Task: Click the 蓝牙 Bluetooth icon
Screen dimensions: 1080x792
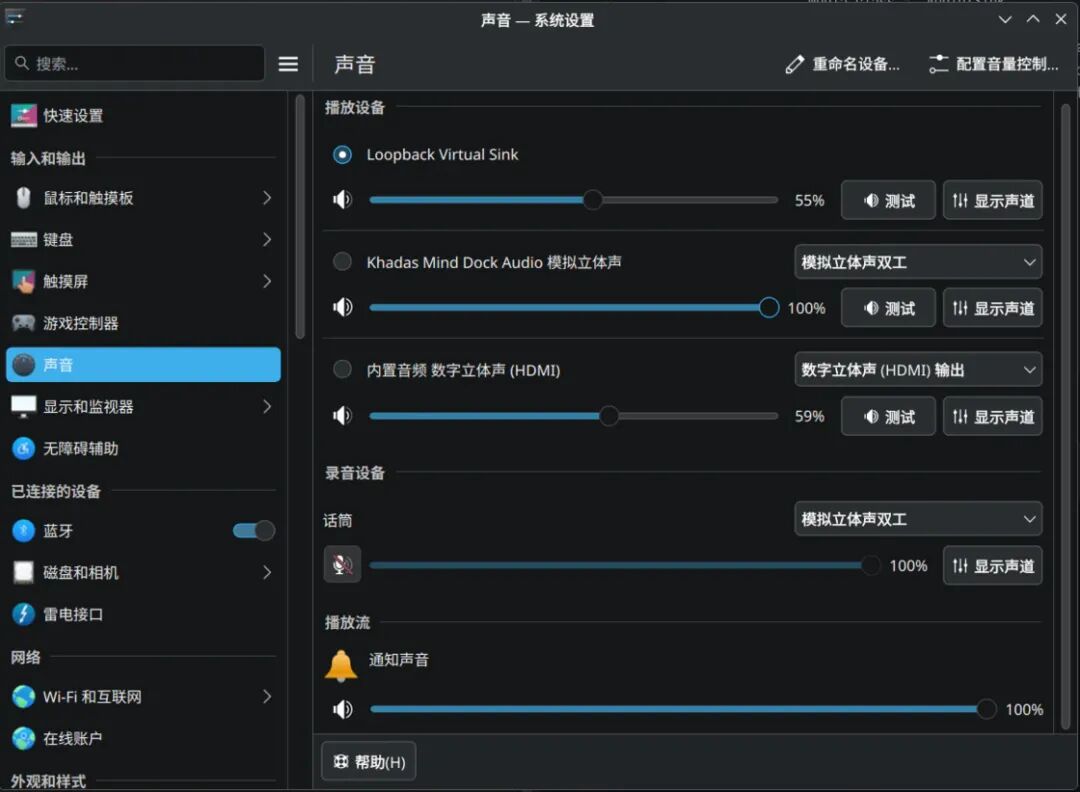Action: tap(23, 530)
